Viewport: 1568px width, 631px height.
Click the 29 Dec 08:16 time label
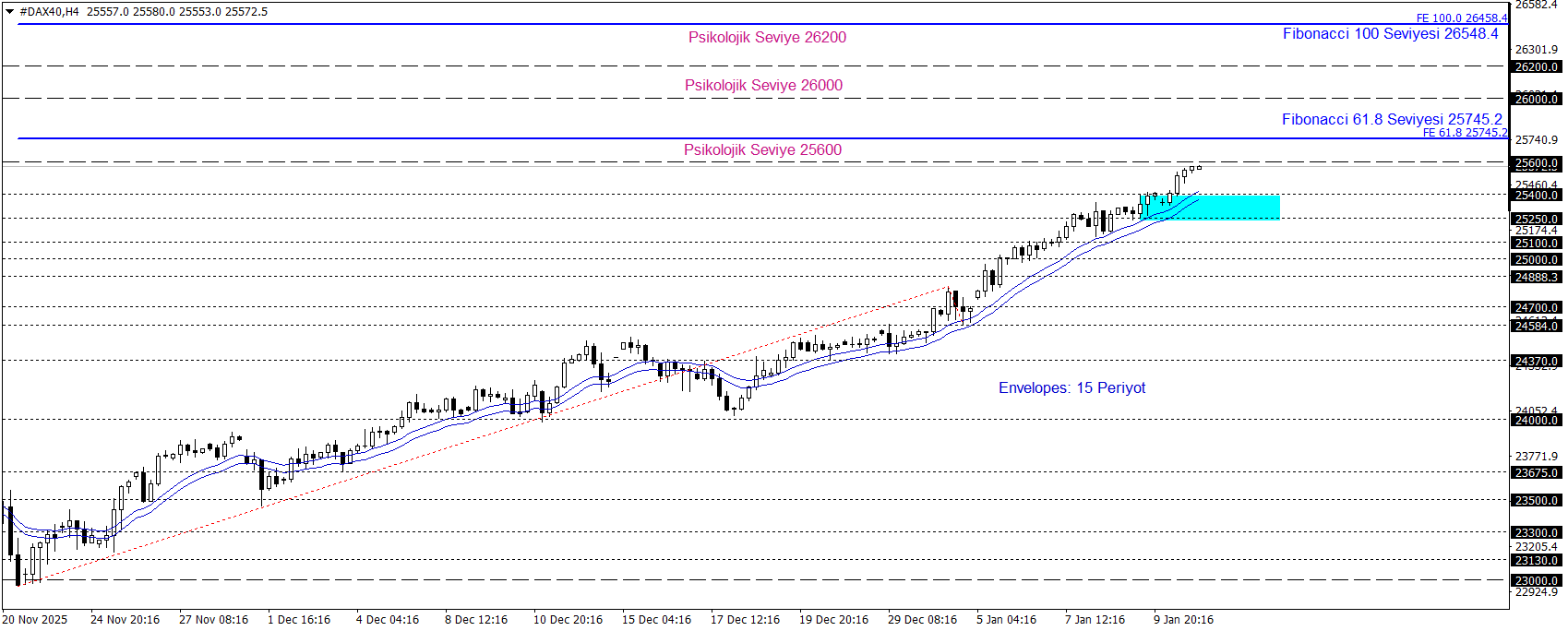pyautogui.click(x=922, y=620)
